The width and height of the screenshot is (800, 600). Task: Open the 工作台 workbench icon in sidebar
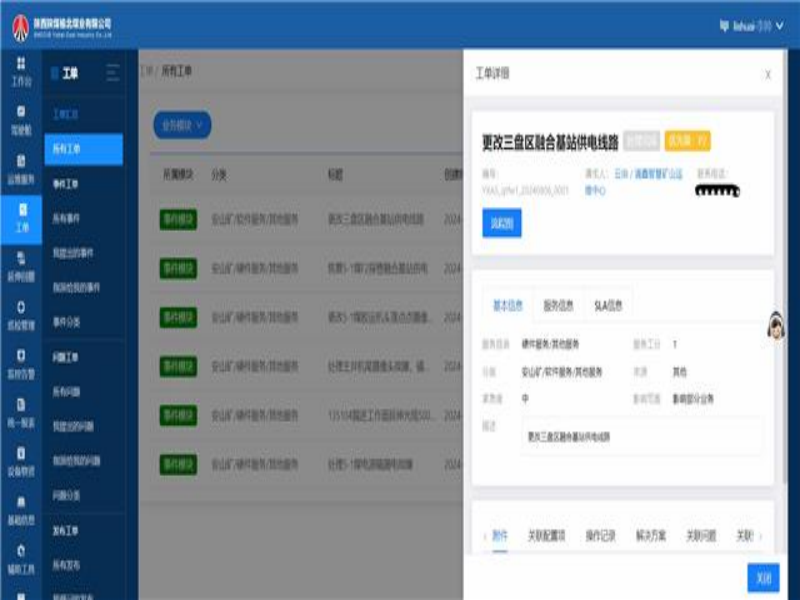click(21, 70)
